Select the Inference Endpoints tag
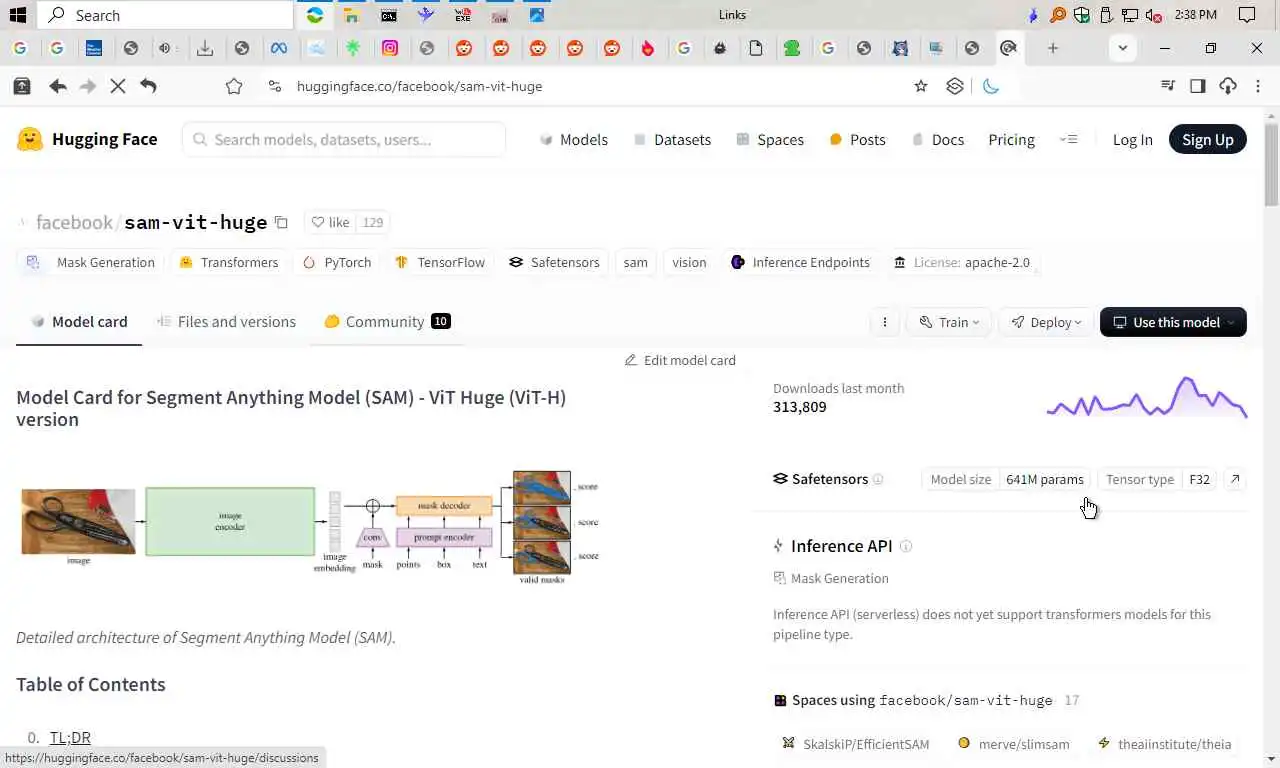The width and height of the screenshot is (1280, 768). [800, 262]
